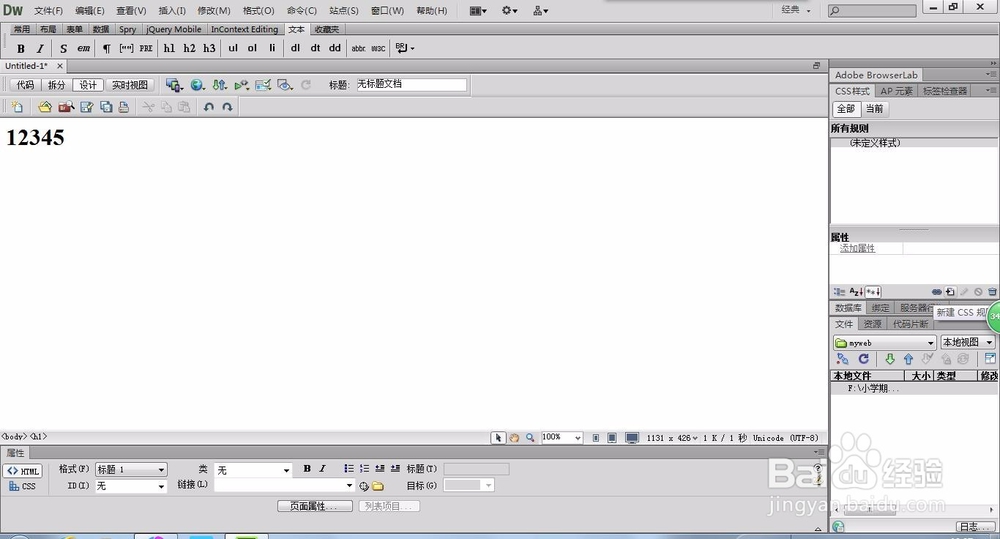Switch to Code view

point(25,85)
